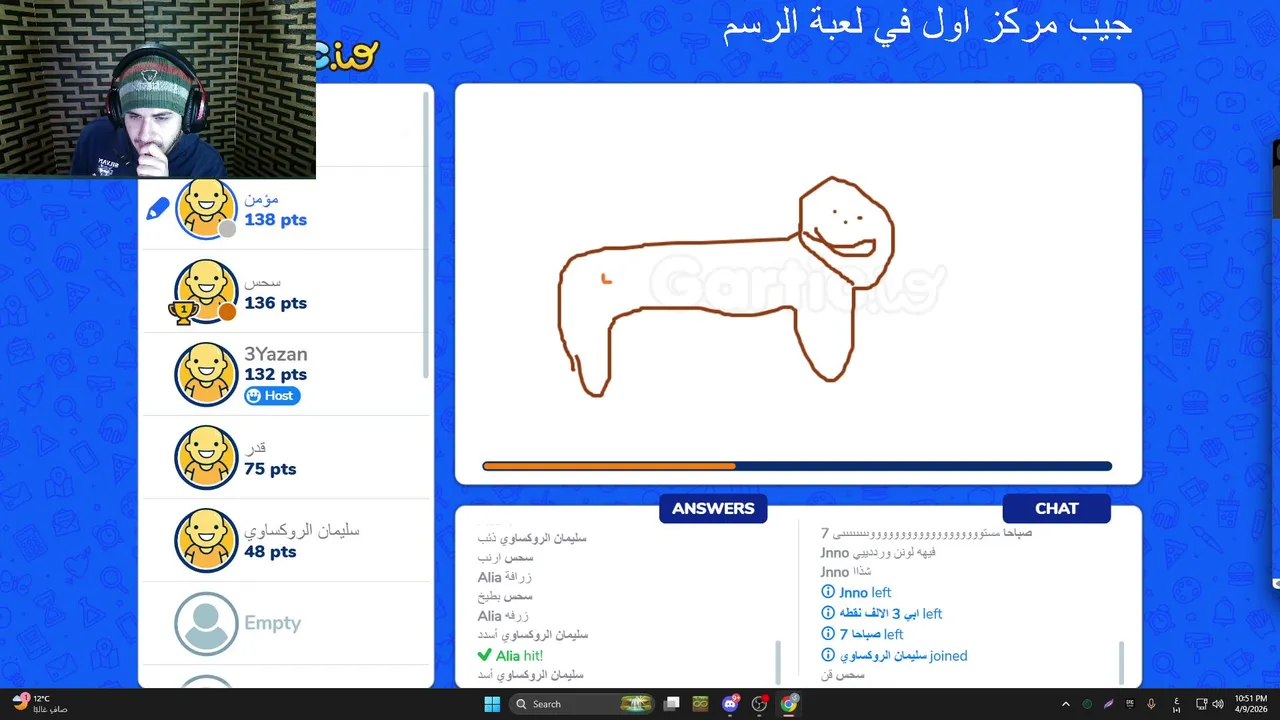Click the score 138 pts
Screen dimensions: 1280x720
click(x=275, y=220)
